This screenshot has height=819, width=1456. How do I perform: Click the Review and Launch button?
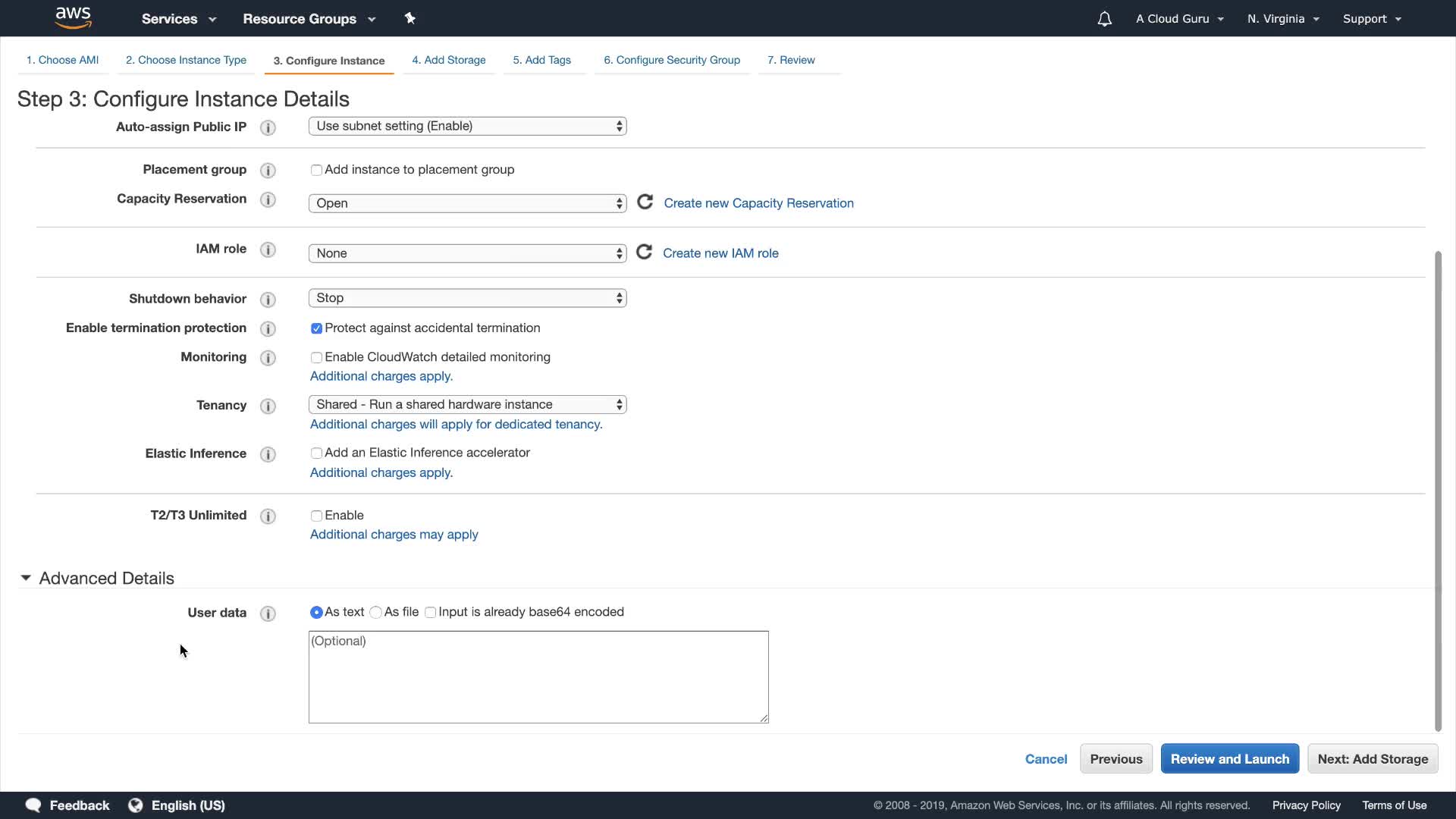point(1229,759)
